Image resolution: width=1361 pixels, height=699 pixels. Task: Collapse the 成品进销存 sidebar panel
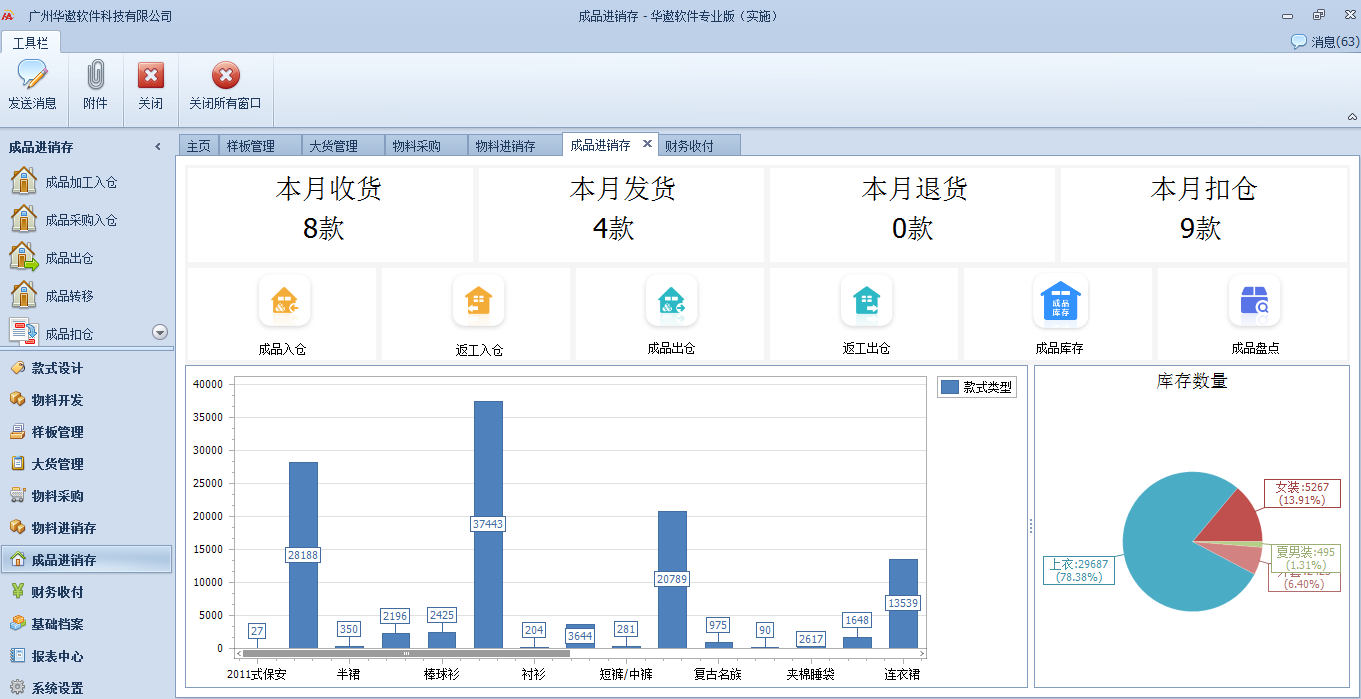click(158, 147)
